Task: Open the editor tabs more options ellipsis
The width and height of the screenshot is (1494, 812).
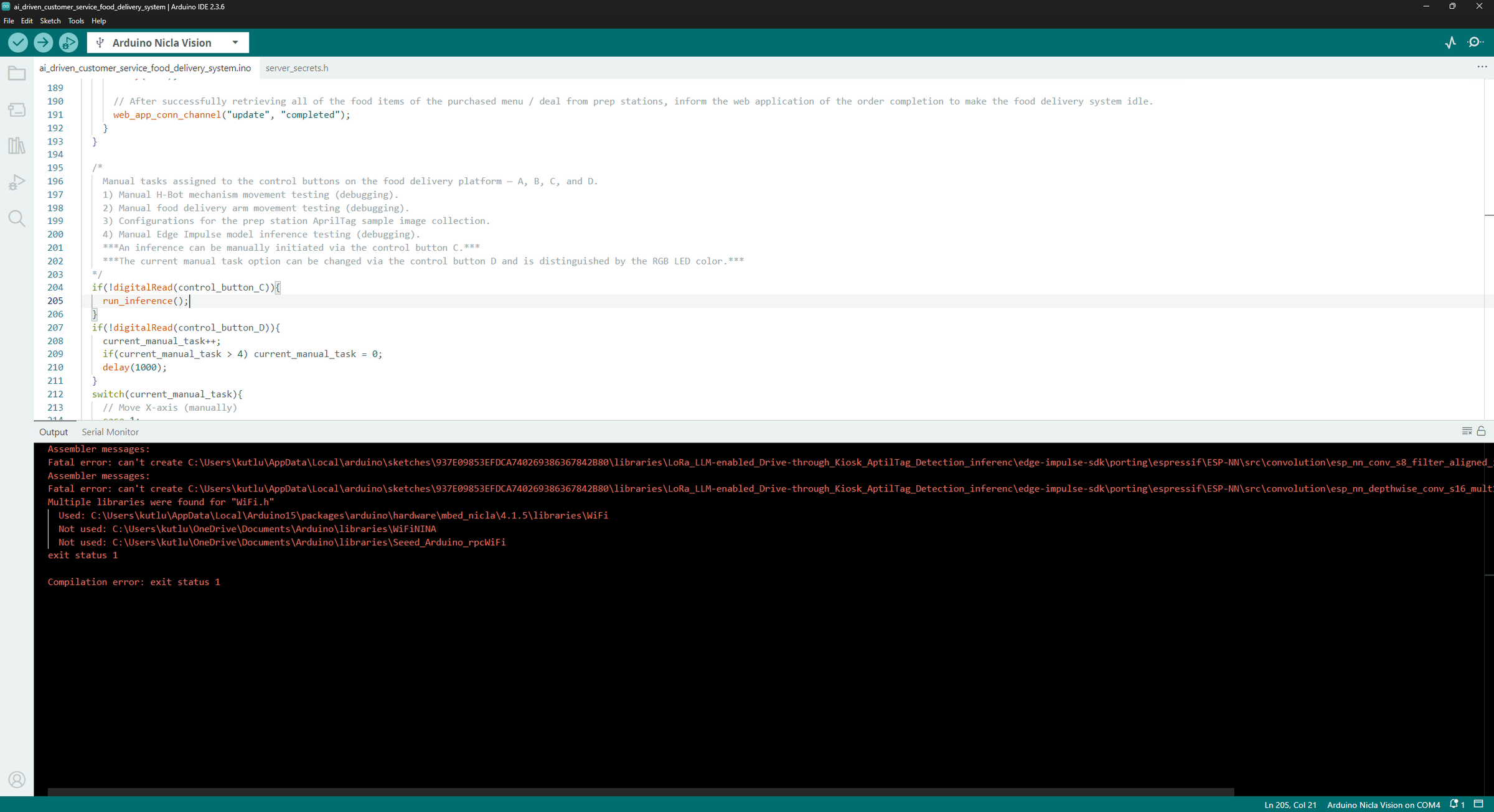Action: pos(1482,67)
